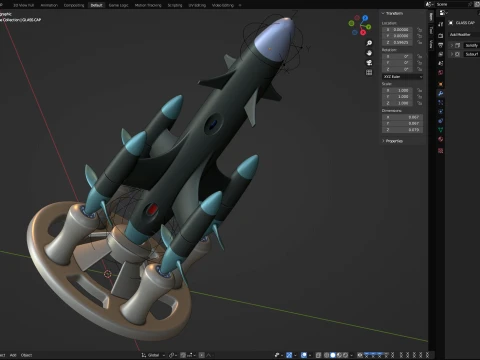This screenshot has width=480, height=360.
Task: Add a new workspace with plus button
Action: 240,5
